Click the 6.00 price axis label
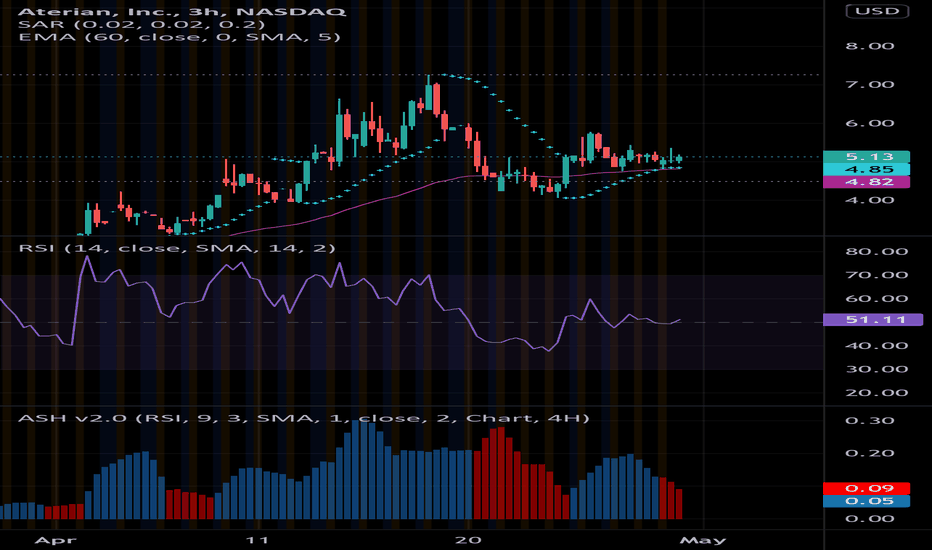The height and width of the screenshot is (550, 932). pyautogui.click(x=870, y=124)
